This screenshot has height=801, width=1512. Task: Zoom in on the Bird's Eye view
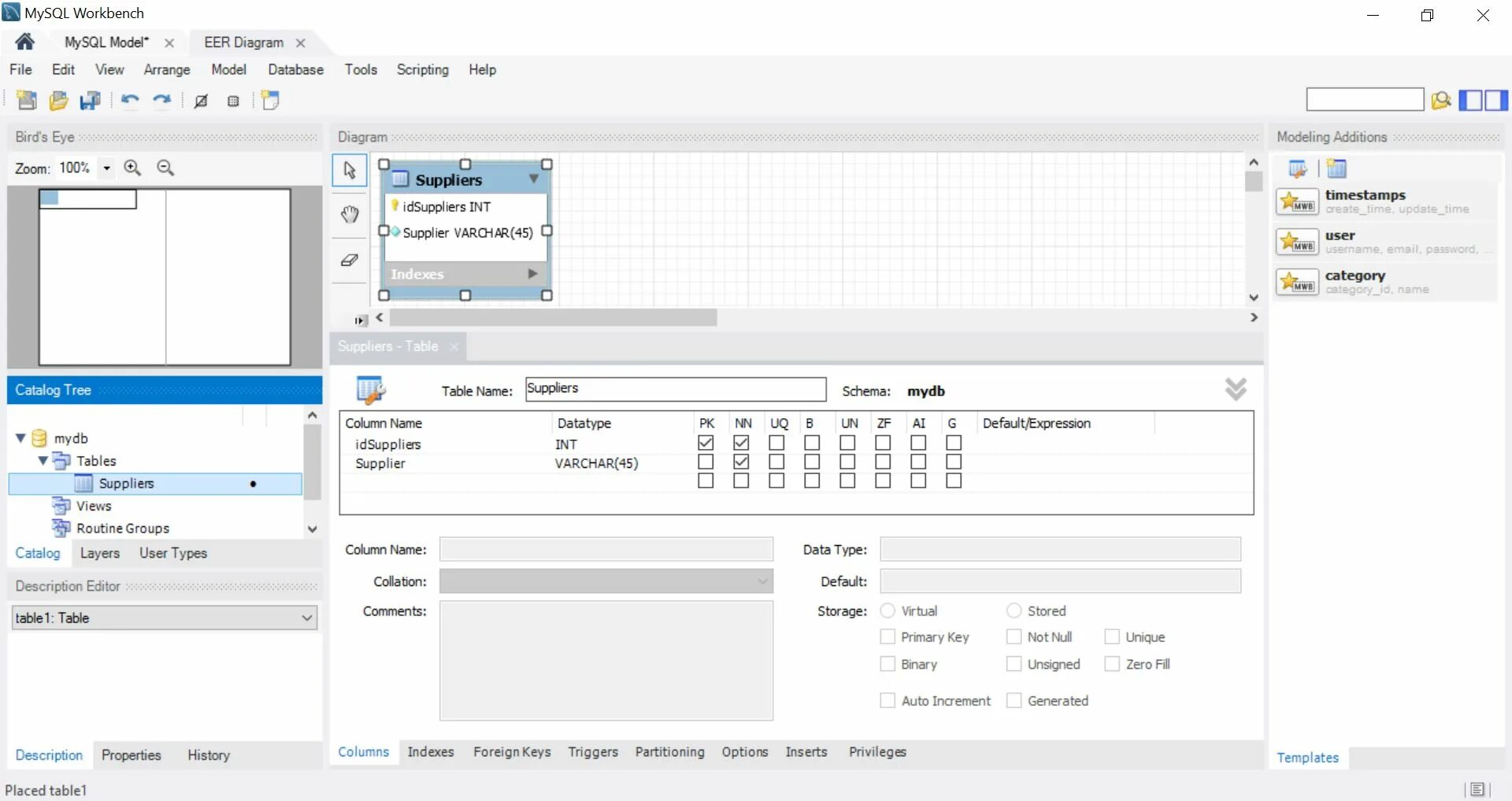132,168
